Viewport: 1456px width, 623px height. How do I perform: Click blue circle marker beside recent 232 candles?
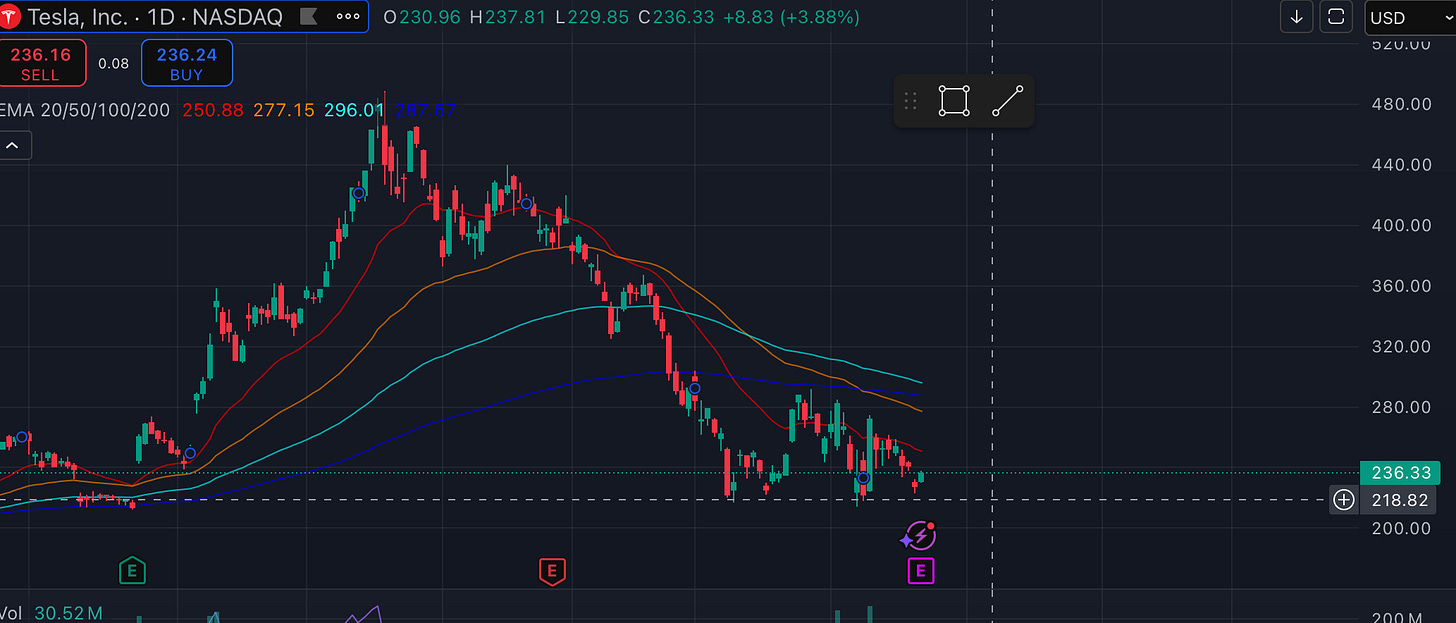point(862,478)
